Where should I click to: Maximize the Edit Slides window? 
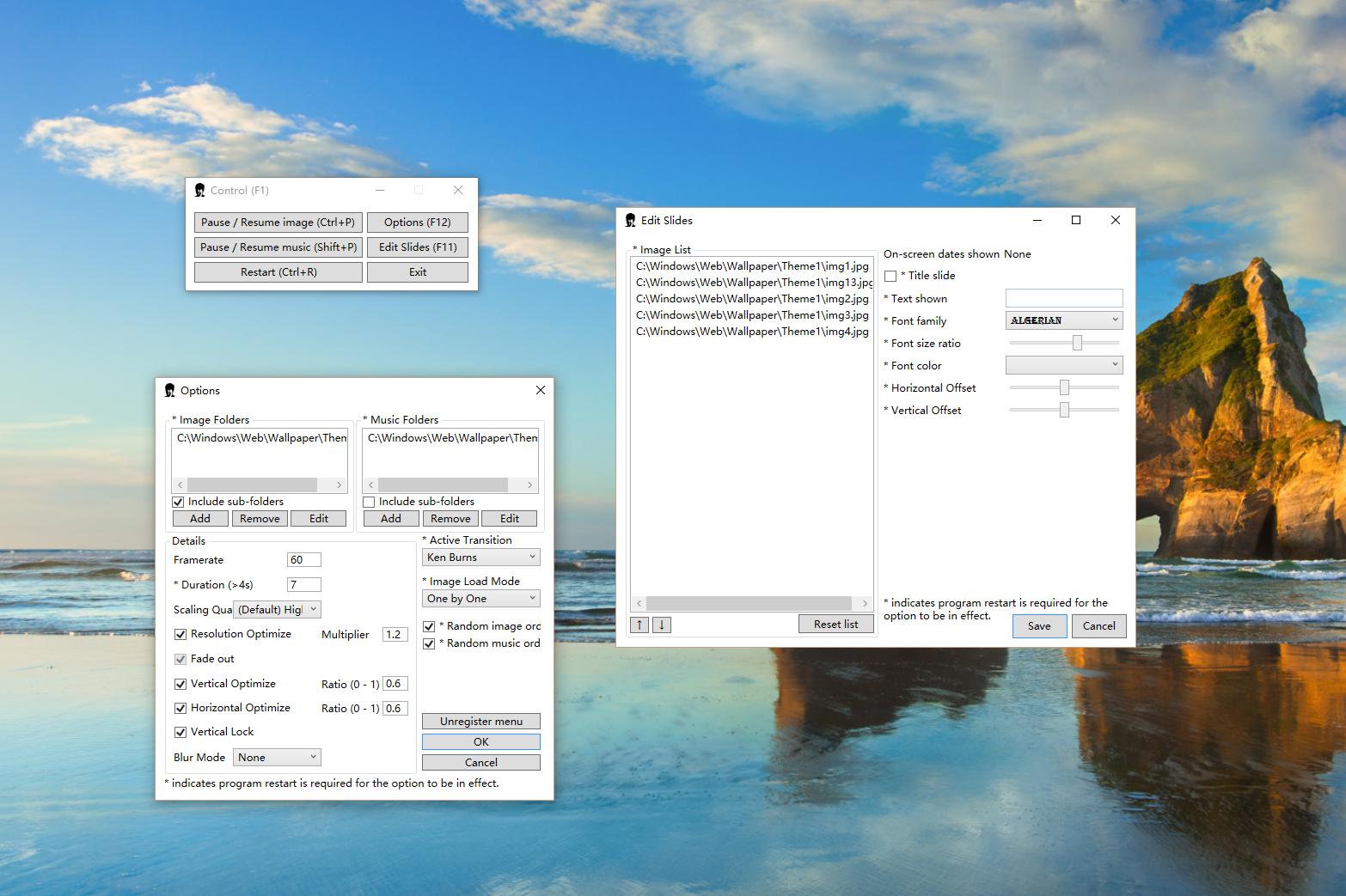point(1076,220)
